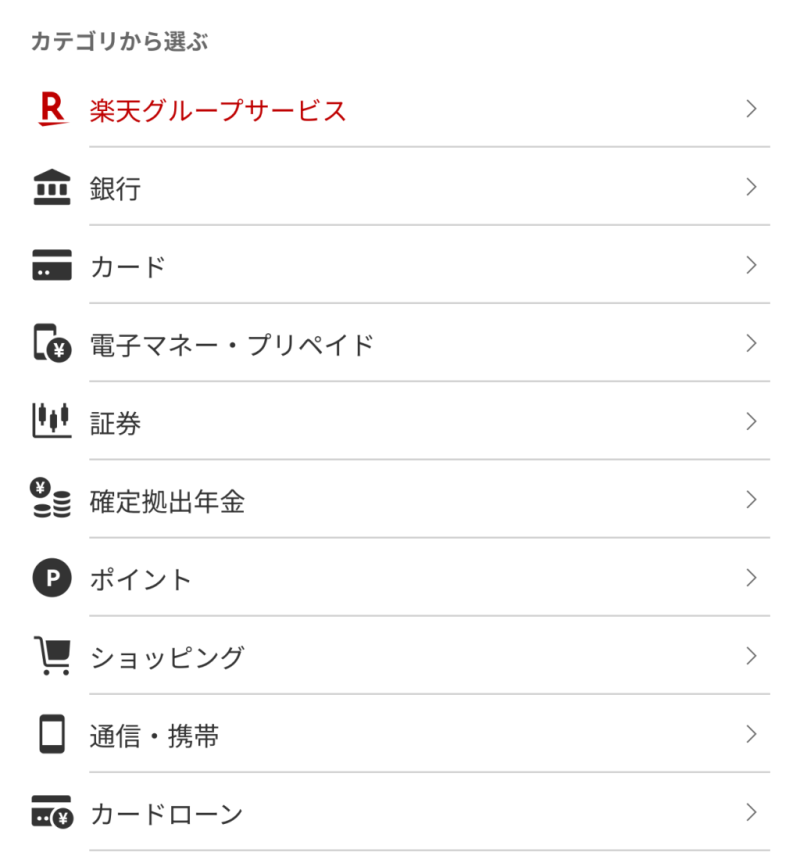Select the 証券 category label
This screenshot has height=863, width=800.
coord(115,423)
